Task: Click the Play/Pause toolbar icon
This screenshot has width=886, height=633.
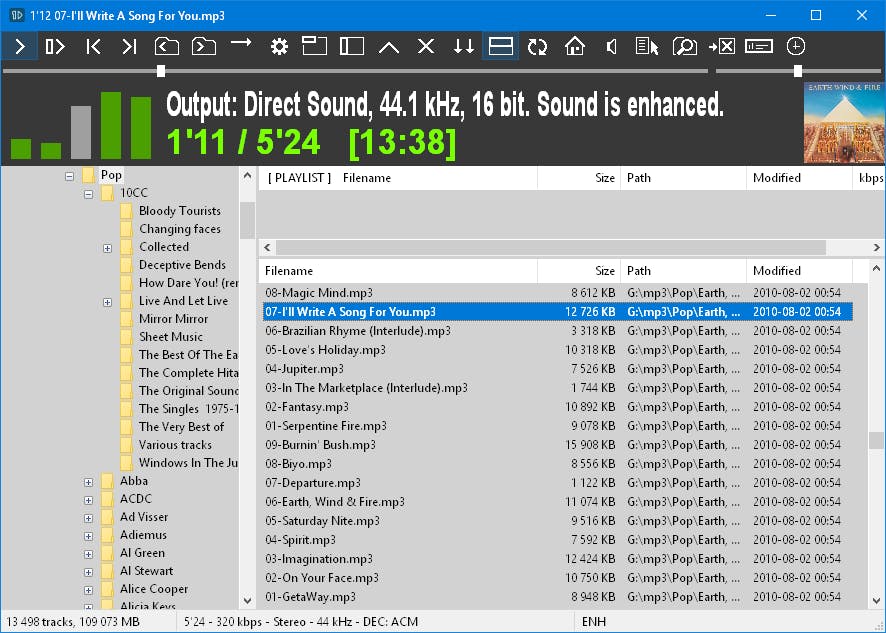Action: click(x=56, y=46)
